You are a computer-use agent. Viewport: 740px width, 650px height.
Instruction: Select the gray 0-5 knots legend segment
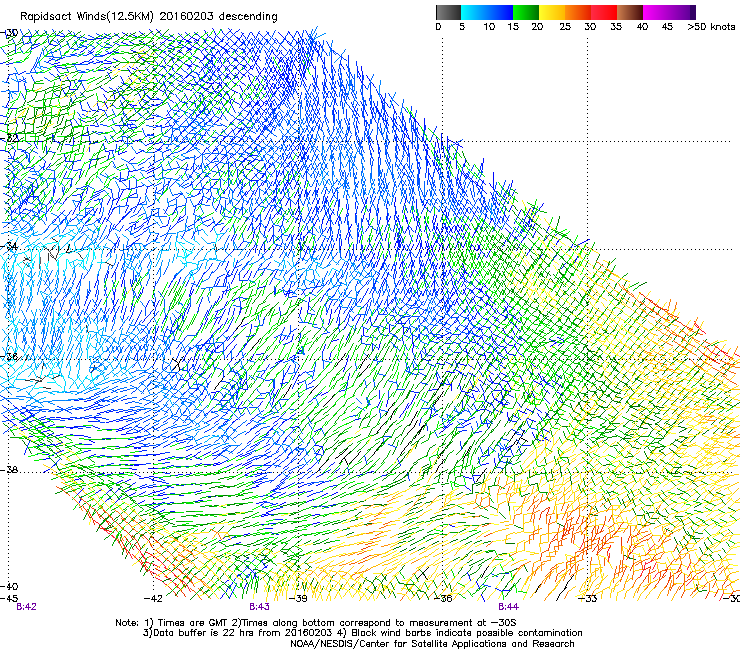click(x=448, y=12)
